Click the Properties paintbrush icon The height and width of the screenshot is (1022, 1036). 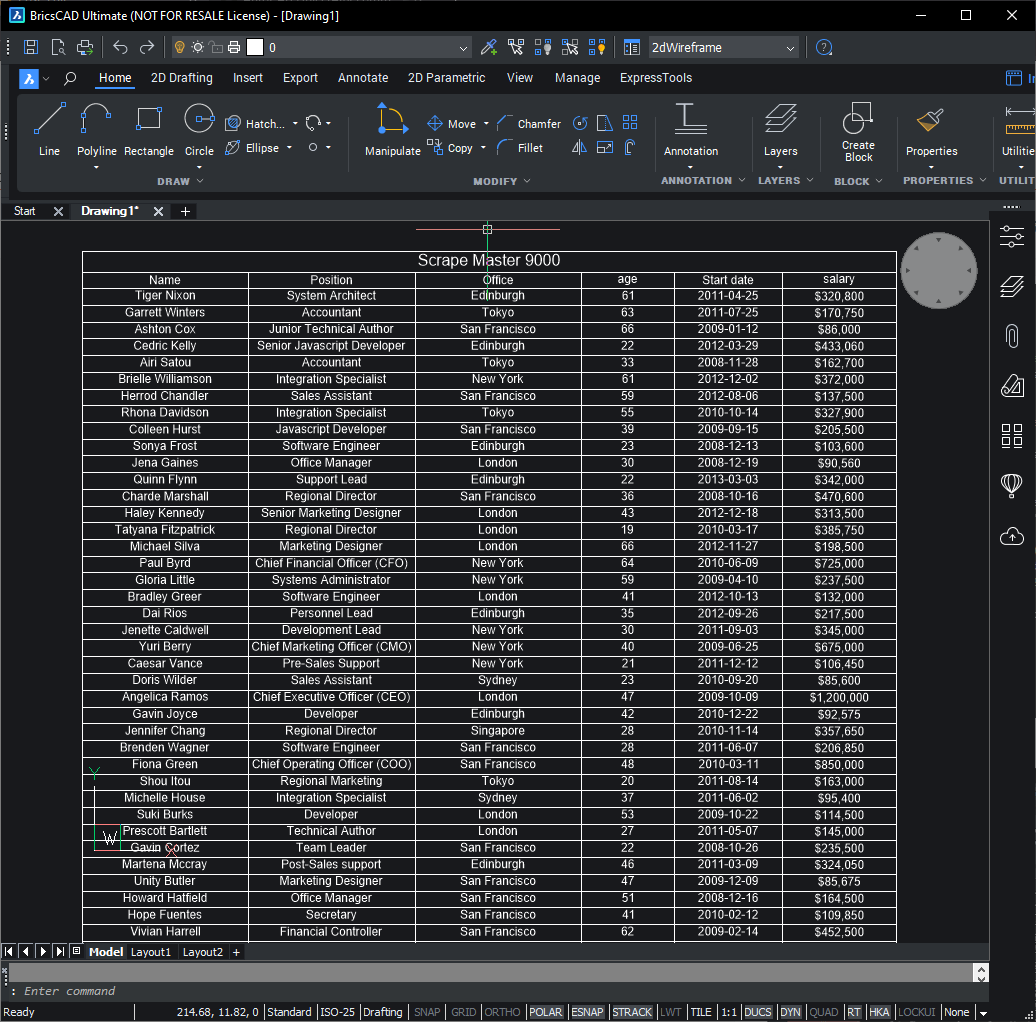930,120
